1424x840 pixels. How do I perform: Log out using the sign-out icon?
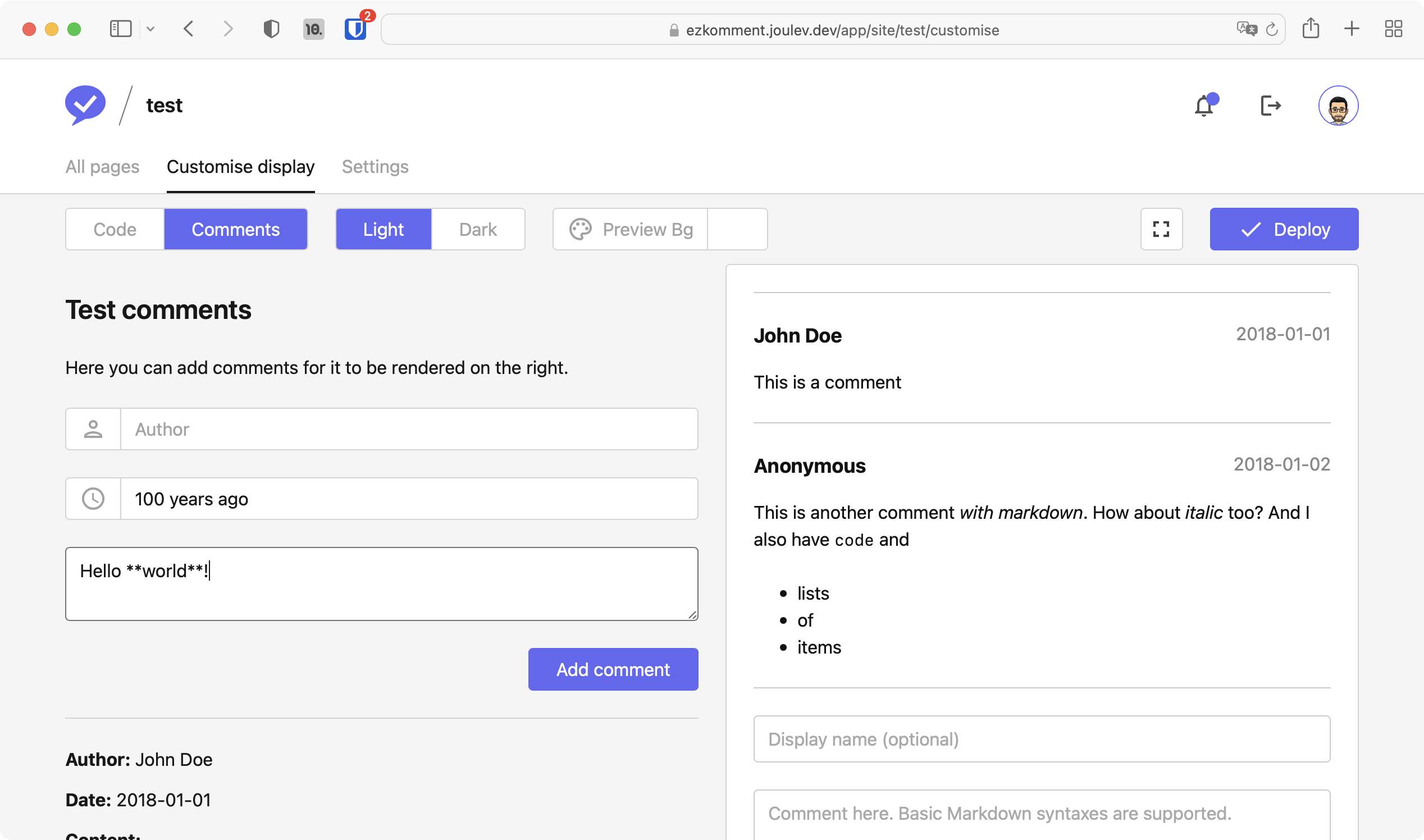(x=1271, y=106)
